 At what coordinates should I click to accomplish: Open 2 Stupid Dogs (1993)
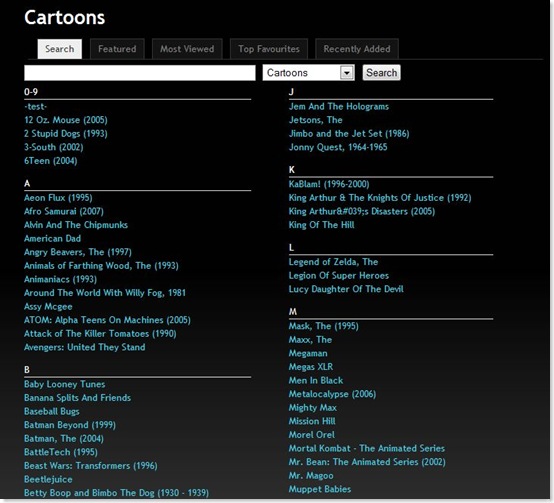(66, 134)
